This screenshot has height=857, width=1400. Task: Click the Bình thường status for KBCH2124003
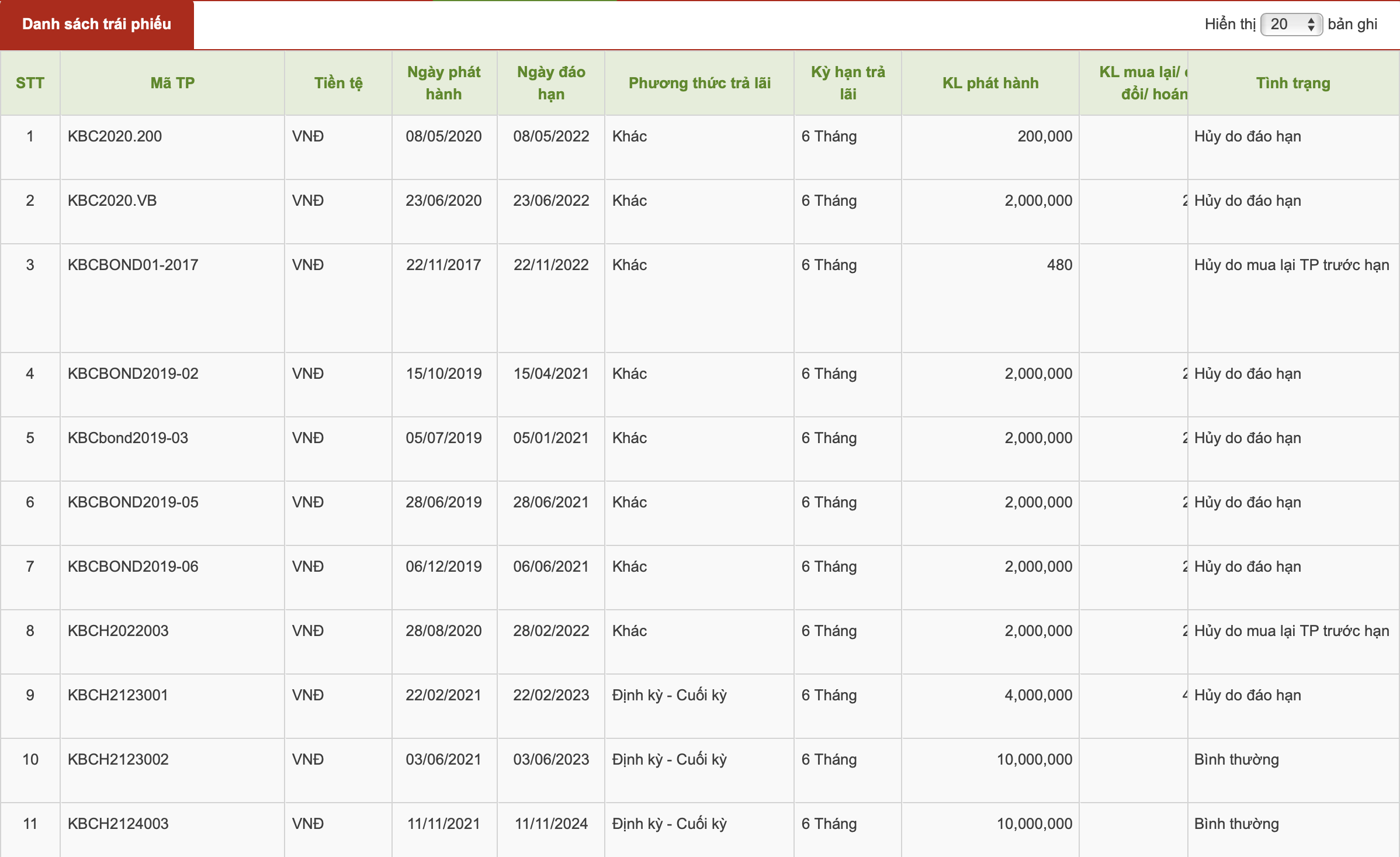point(1236,824)
